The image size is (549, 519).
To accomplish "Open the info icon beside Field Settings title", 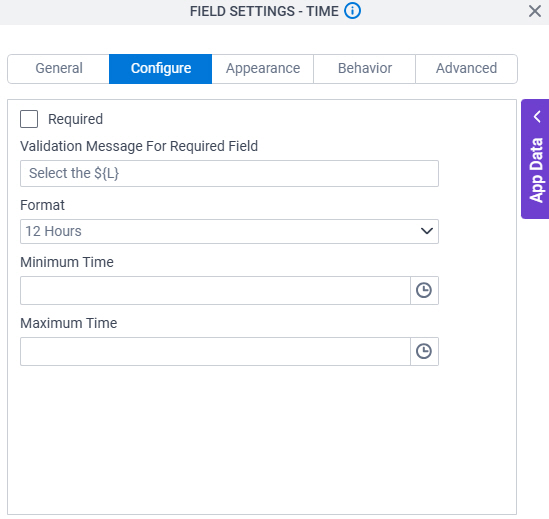I will [x=352, y=11].
